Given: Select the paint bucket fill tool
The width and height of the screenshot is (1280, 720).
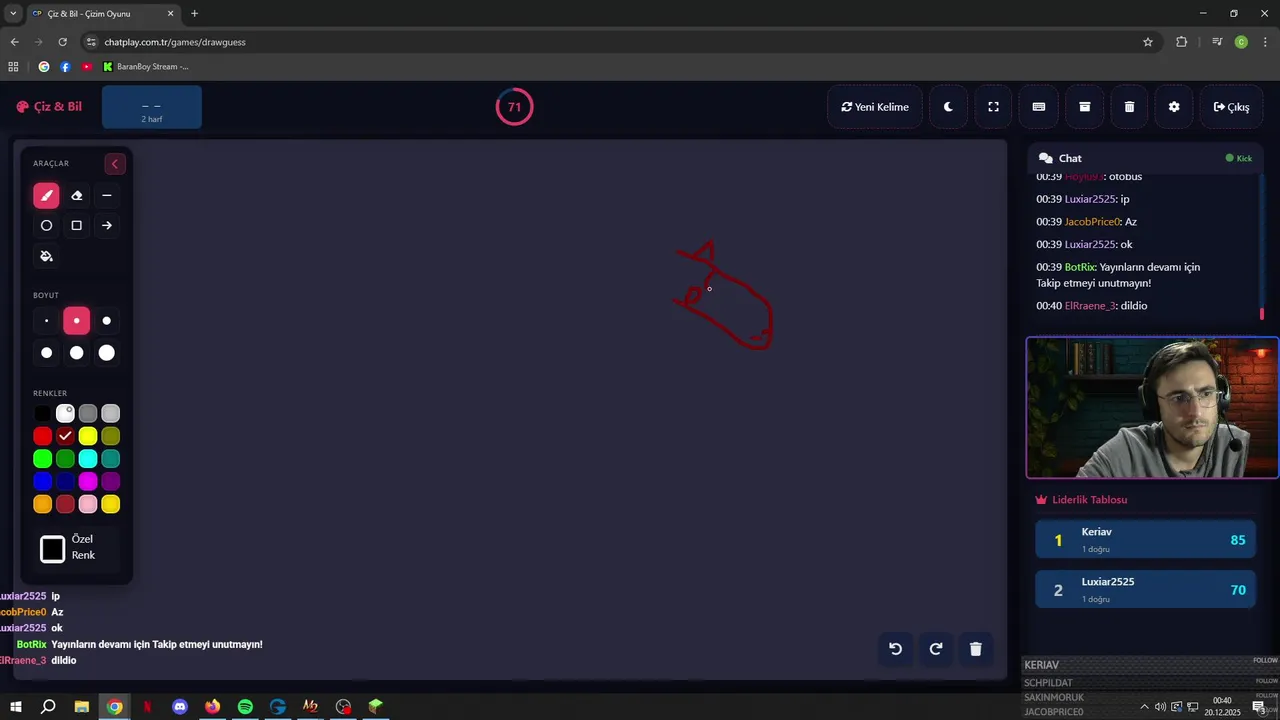Looking at the screenshot, I should pyautogui.click(x=46, y=256).
